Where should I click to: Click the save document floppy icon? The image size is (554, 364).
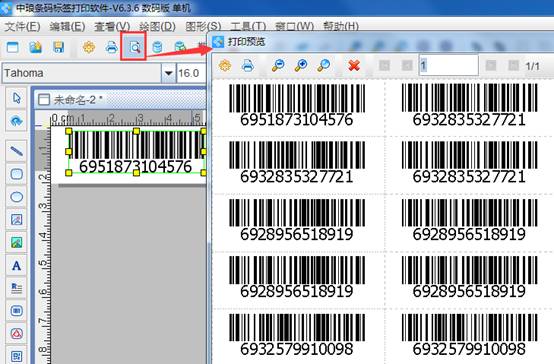click(59, 47)
